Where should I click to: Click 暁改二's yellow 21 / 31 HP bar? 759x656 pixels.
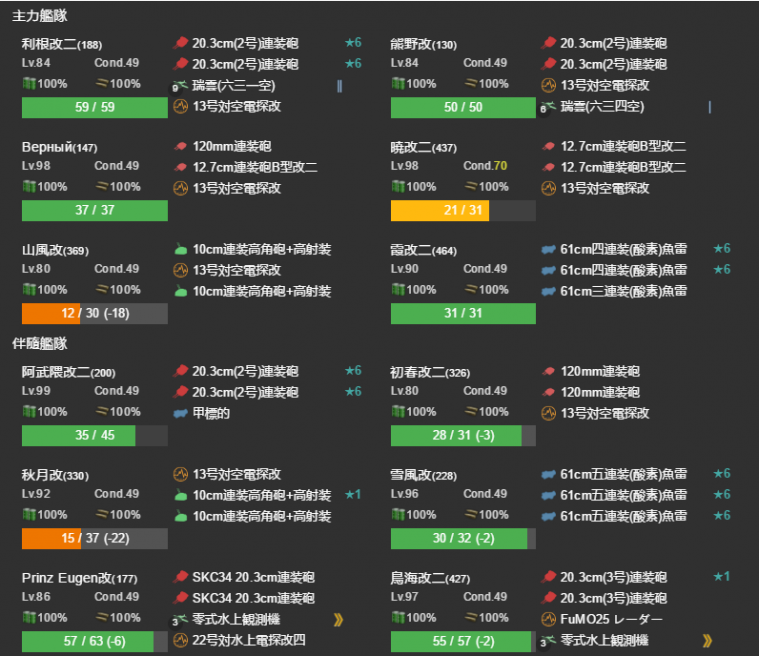click(x=439, y=211)
